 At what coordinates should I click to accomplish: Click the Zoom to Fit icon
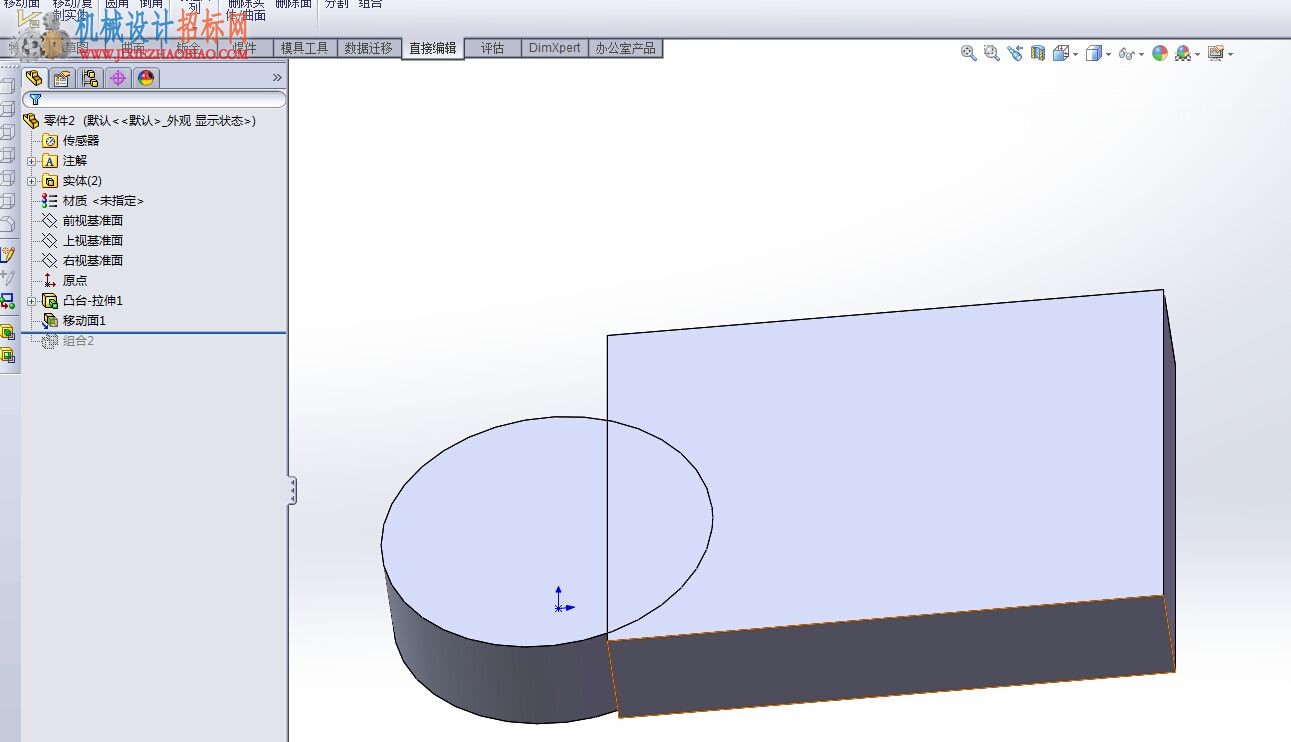[x=968, y=53]
